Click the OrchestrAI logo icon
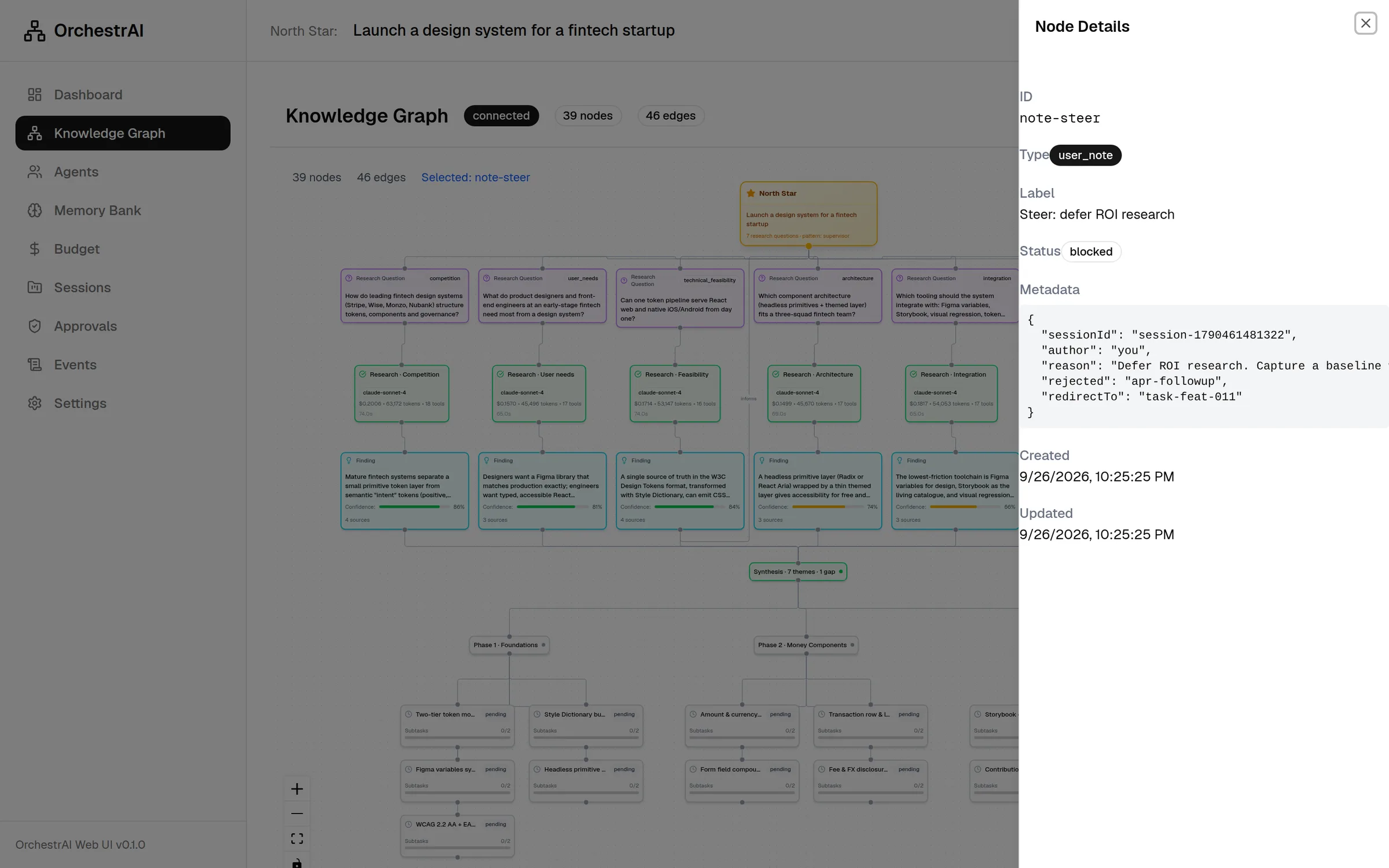 click(35, 31)
